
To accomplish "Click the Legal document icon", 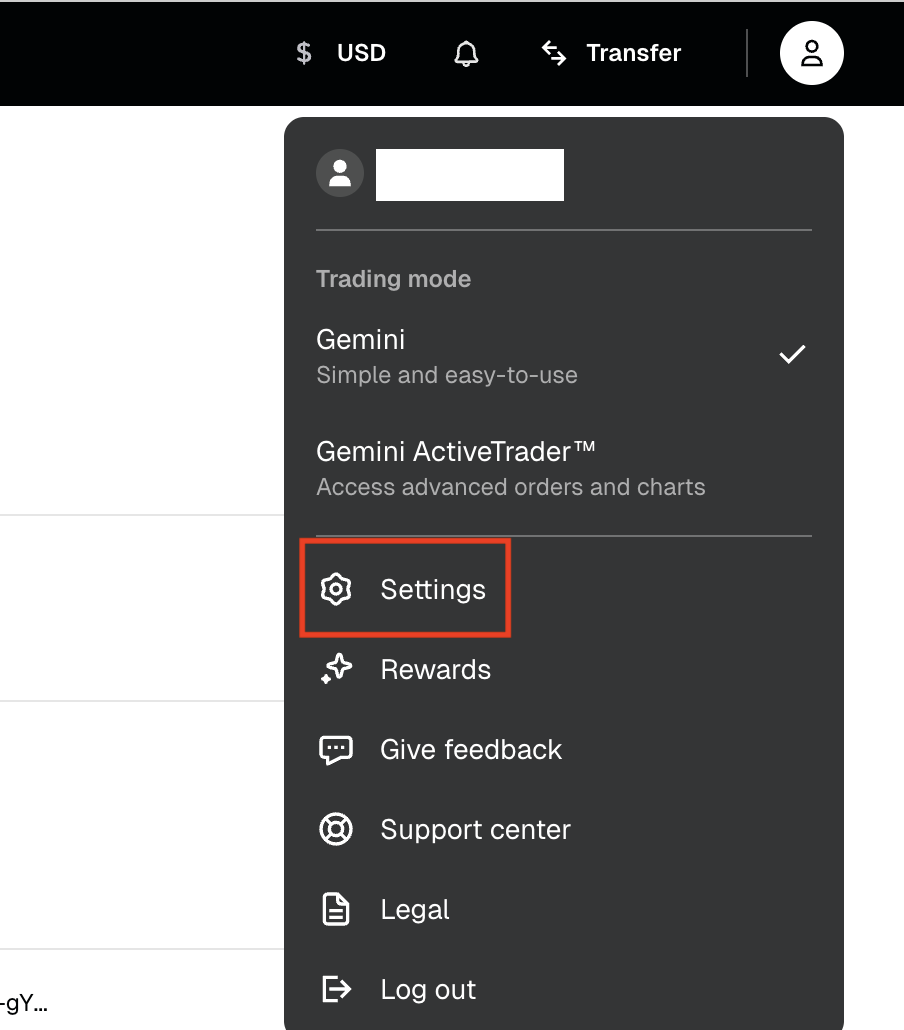I will [x=336, y=909].
